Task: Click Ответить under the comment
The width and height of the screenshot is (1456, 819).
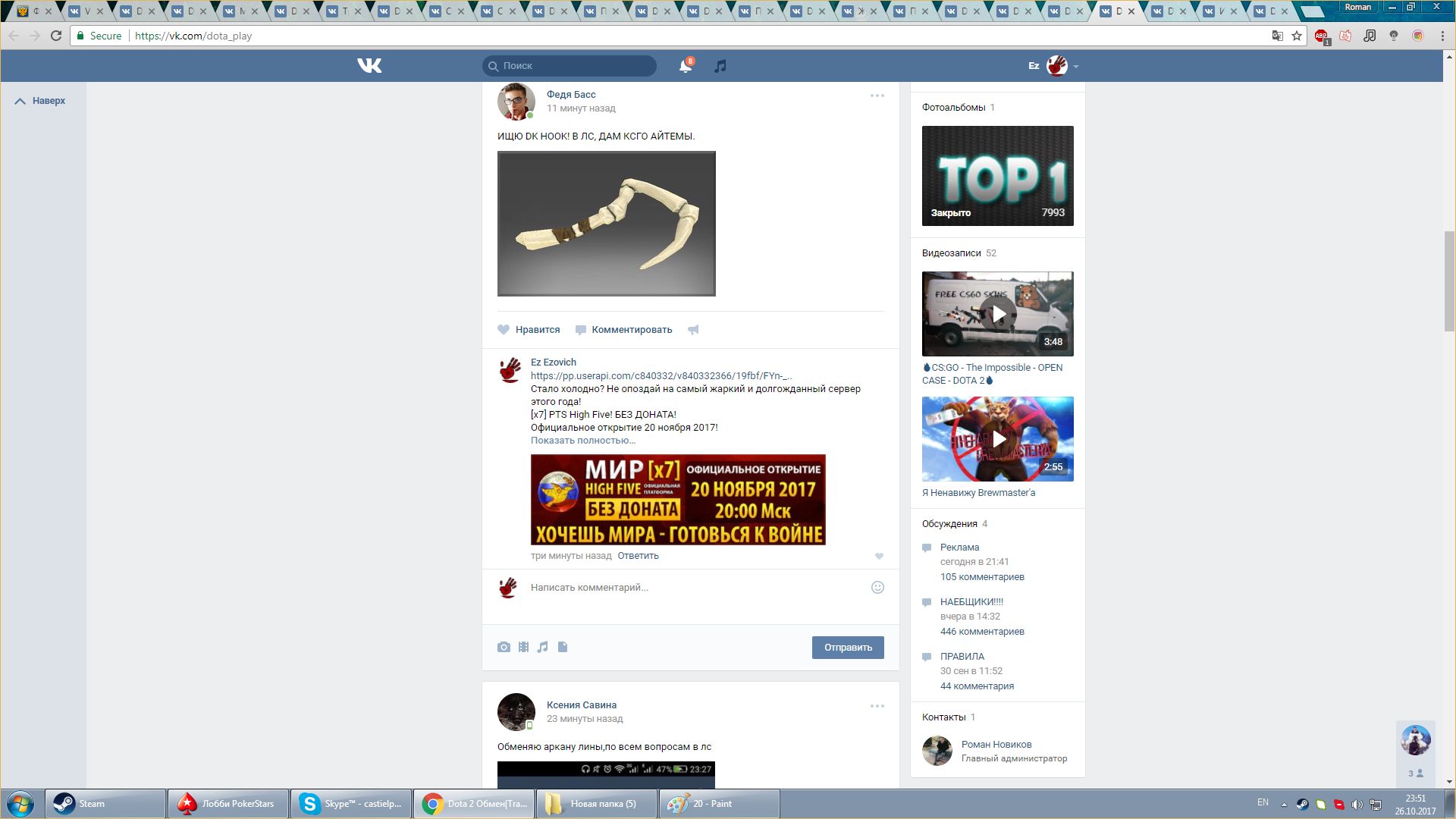Action: click(638, 556)
